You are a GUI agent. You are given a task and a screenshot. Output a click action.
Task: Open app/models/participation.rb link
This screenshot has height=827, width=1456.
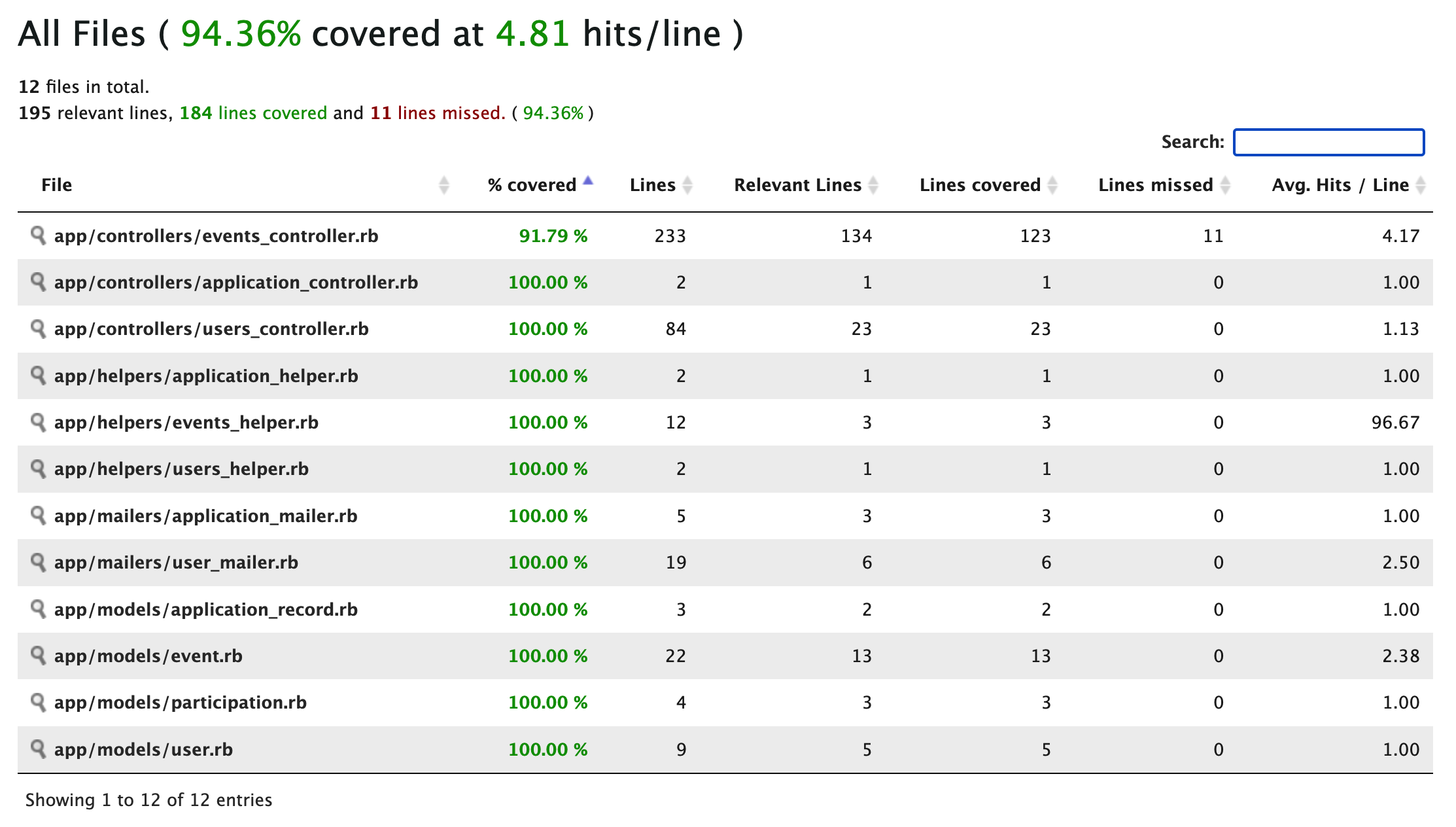[x=181, y=703]
